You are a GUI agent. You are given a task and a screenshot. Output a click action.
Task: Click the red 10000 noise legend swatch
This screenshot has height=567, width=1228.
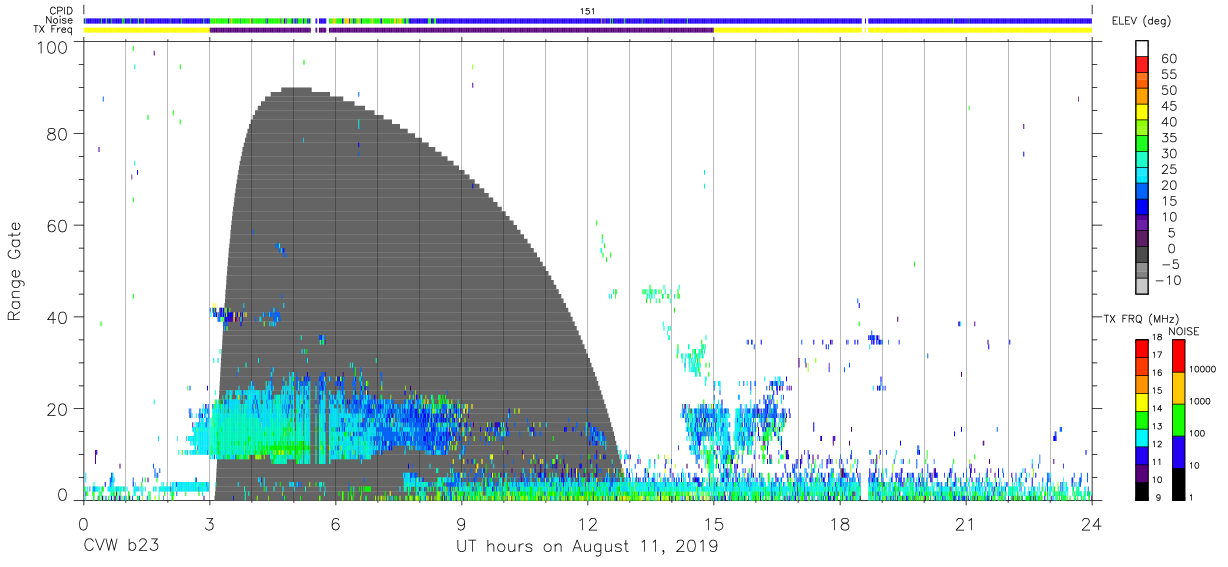1178,356
